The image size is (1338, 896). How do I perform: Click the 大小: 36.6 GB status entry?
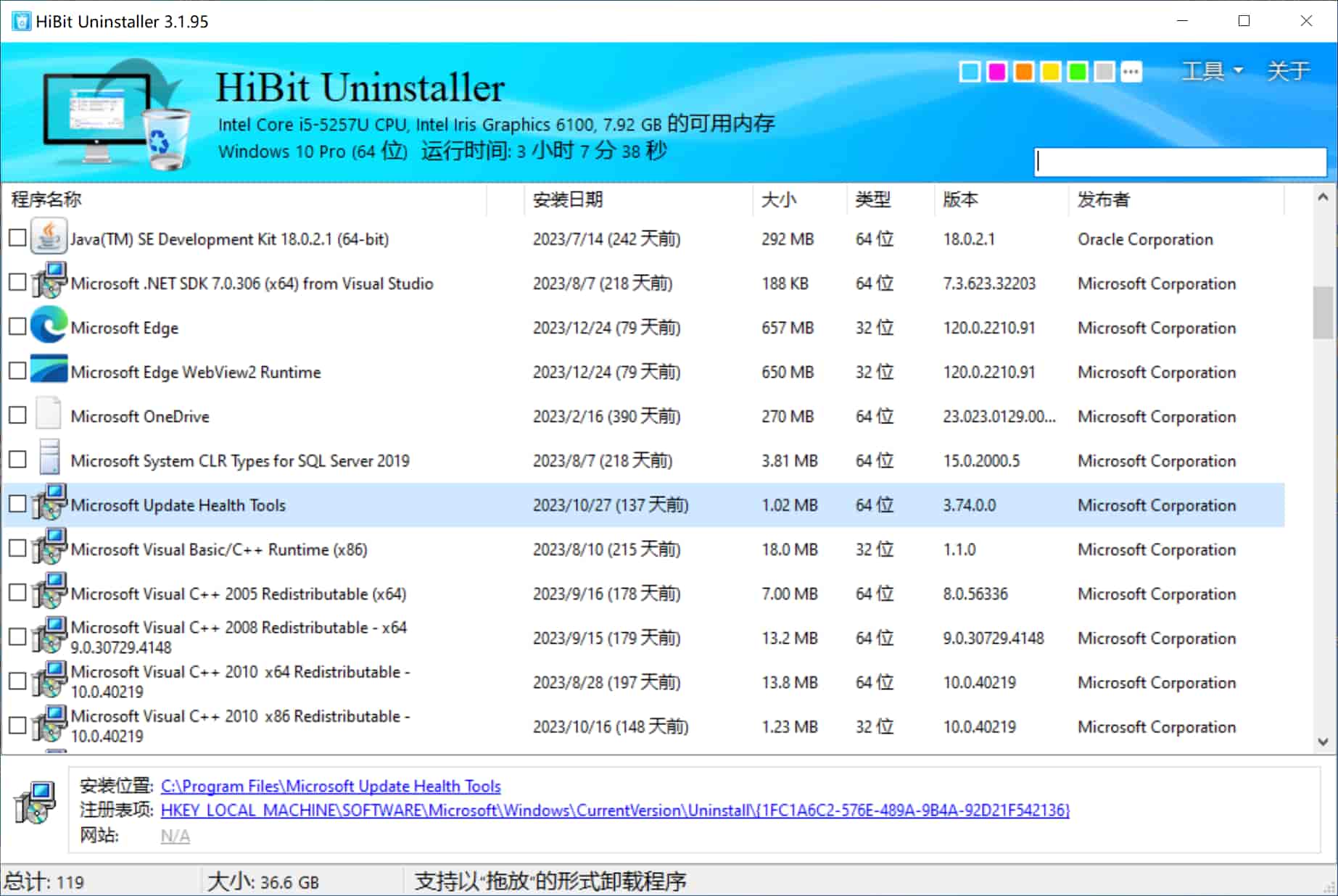tap(263, 882)
